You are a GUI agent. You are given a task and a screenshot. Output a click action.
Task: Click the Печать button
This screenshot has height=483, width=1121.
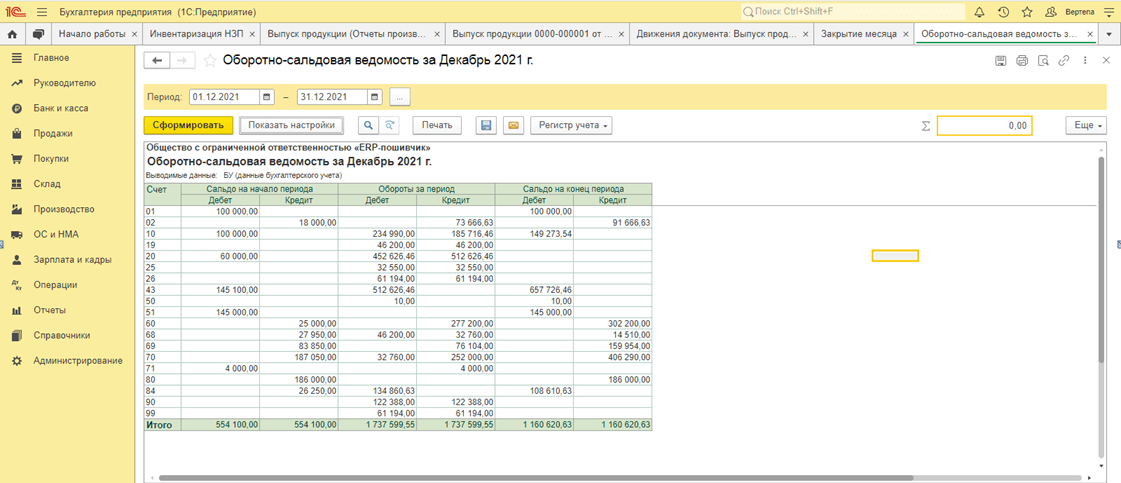[x=437, y=125]
